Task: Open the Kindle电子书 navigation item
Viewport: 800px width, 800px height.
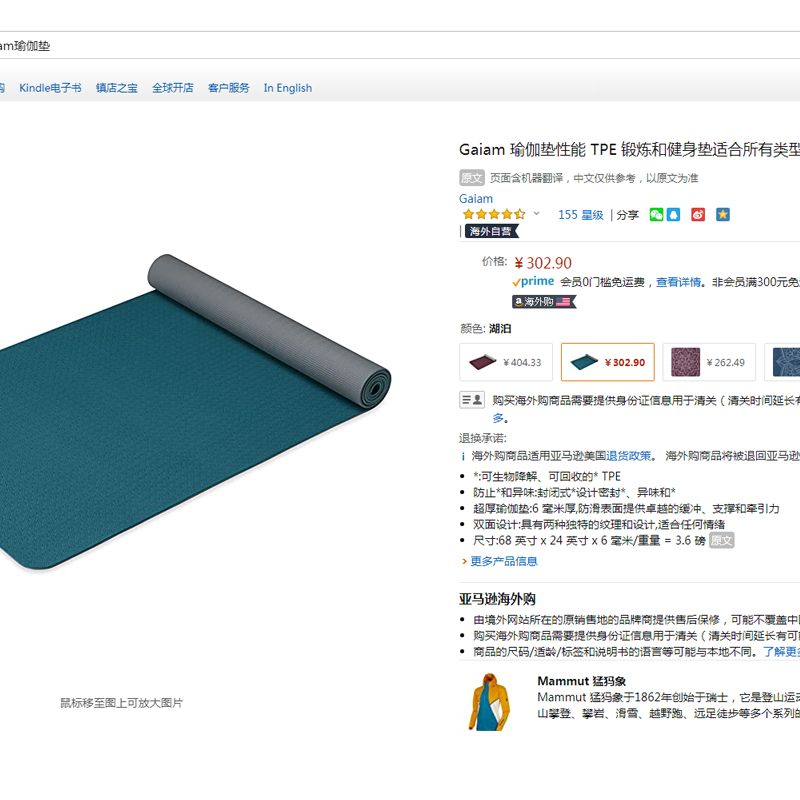Action: 50,88
